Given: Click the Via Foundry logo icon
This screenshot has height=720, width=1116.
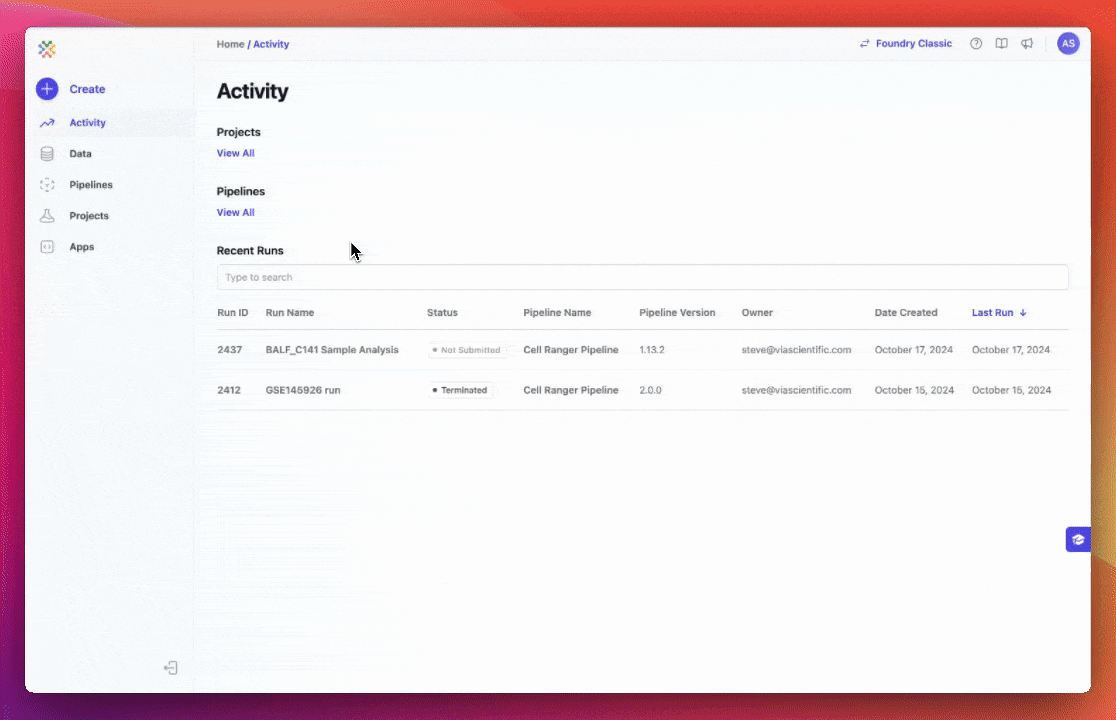Looking at the screenshot, I should tap(47, 49).
